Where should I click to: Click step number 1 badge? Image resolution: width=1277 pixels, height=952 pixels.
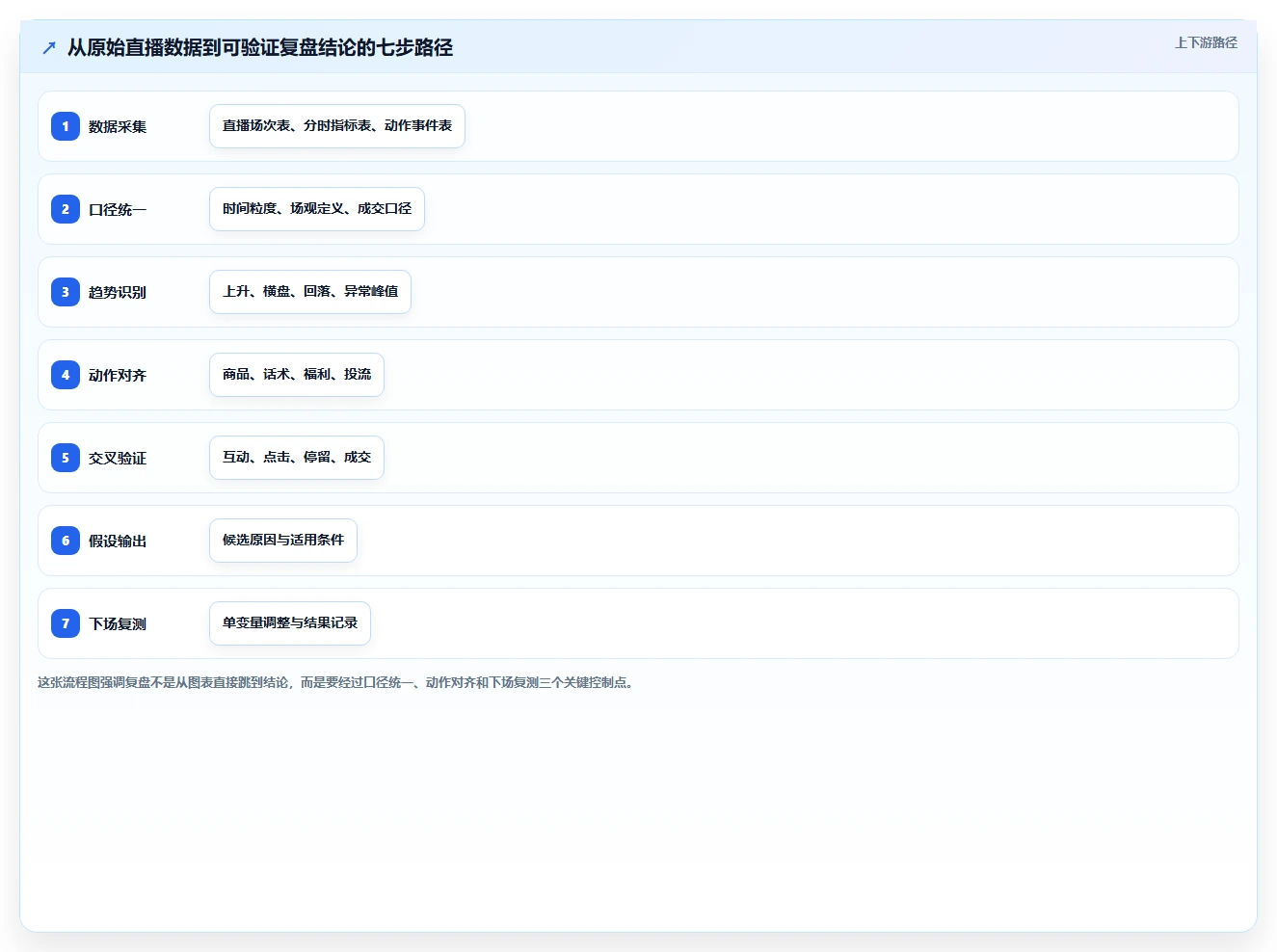click(x=66, y=126)
